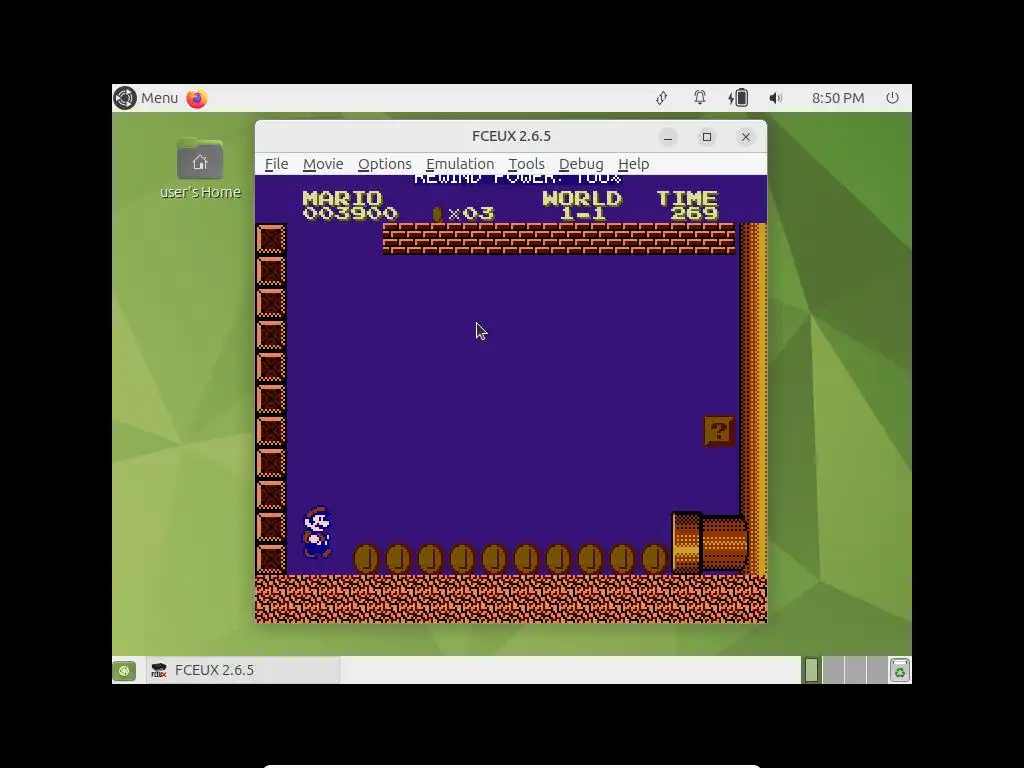Click the question mark block in game
This screenshot has width=1024, height=768.
click(719, 432)
